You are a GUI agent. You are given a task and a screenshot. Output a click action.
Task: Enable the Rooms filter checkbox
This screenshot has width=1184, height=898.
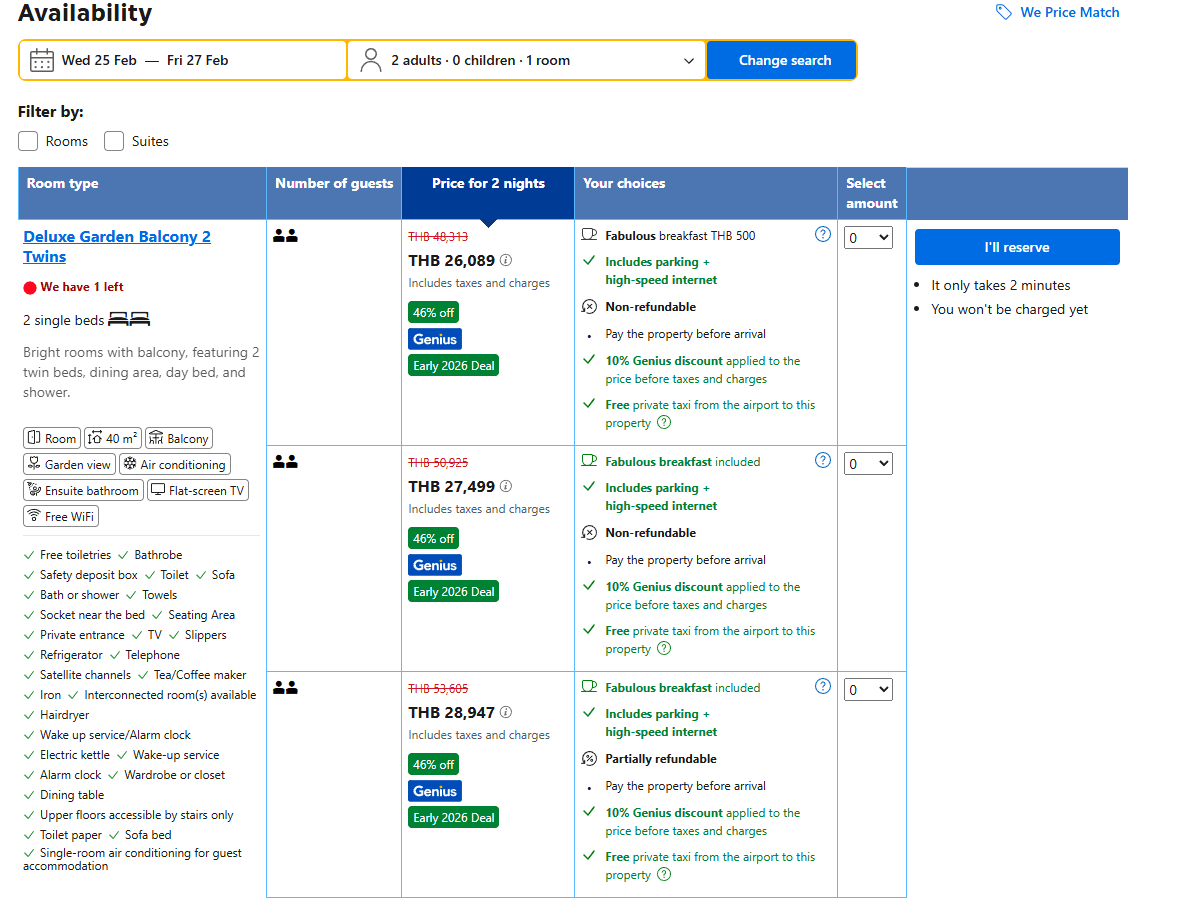[x=27, y=141]
